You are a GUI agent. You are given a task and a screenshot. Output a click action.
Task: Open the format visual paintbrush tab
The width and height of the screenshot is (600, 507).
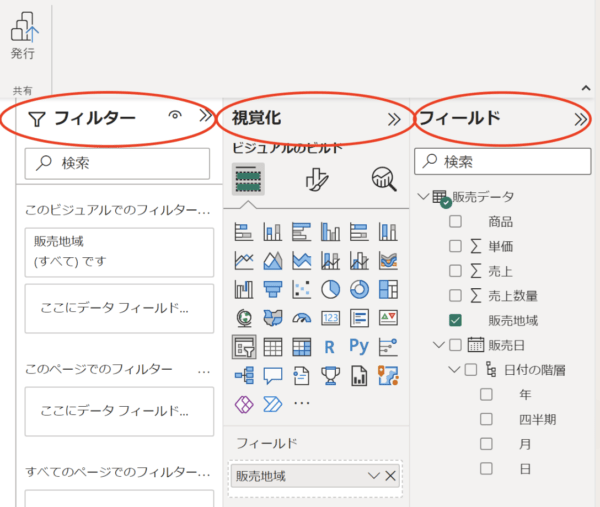point(316,179)
